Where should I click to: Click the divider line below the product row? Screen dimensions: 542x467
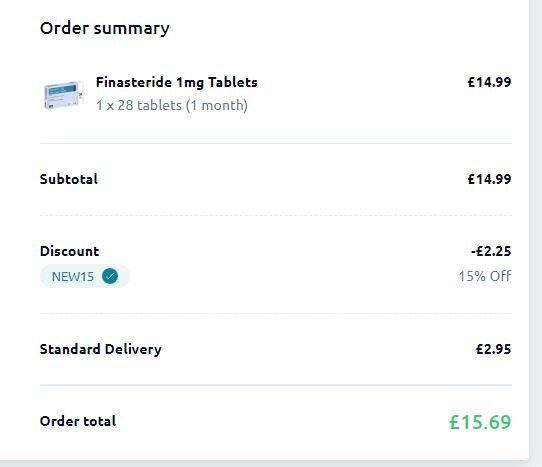(x=276, y=143)
